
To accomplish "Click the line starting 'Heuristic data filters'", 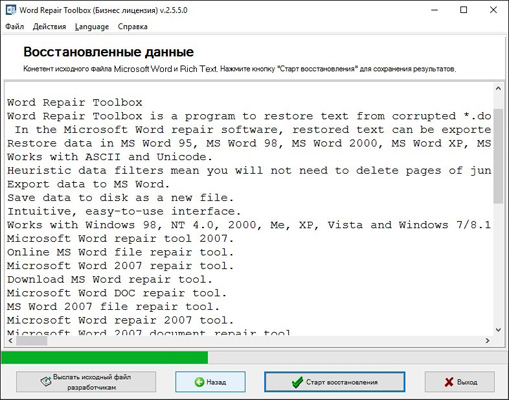I will 249,171.
